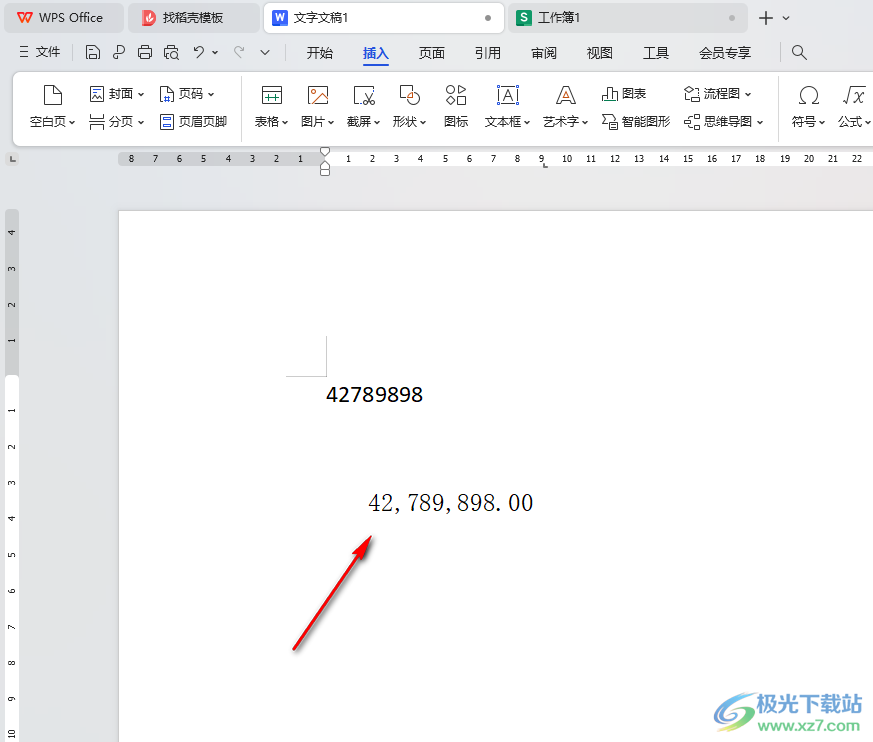873x742 pixels.
Task: Open the 智能图形 SmartArt tool
Action: tap(635, 122)
